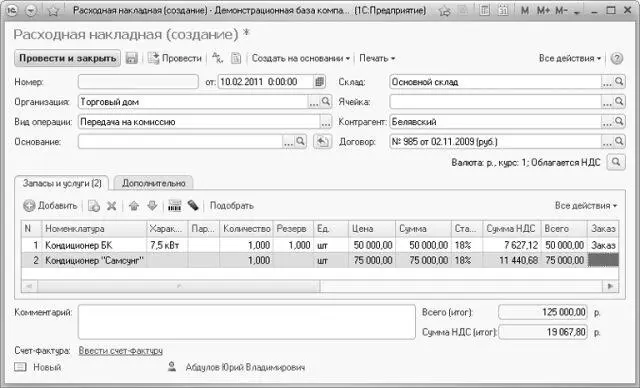Click the barcode scan icon

tap(174, 206)
